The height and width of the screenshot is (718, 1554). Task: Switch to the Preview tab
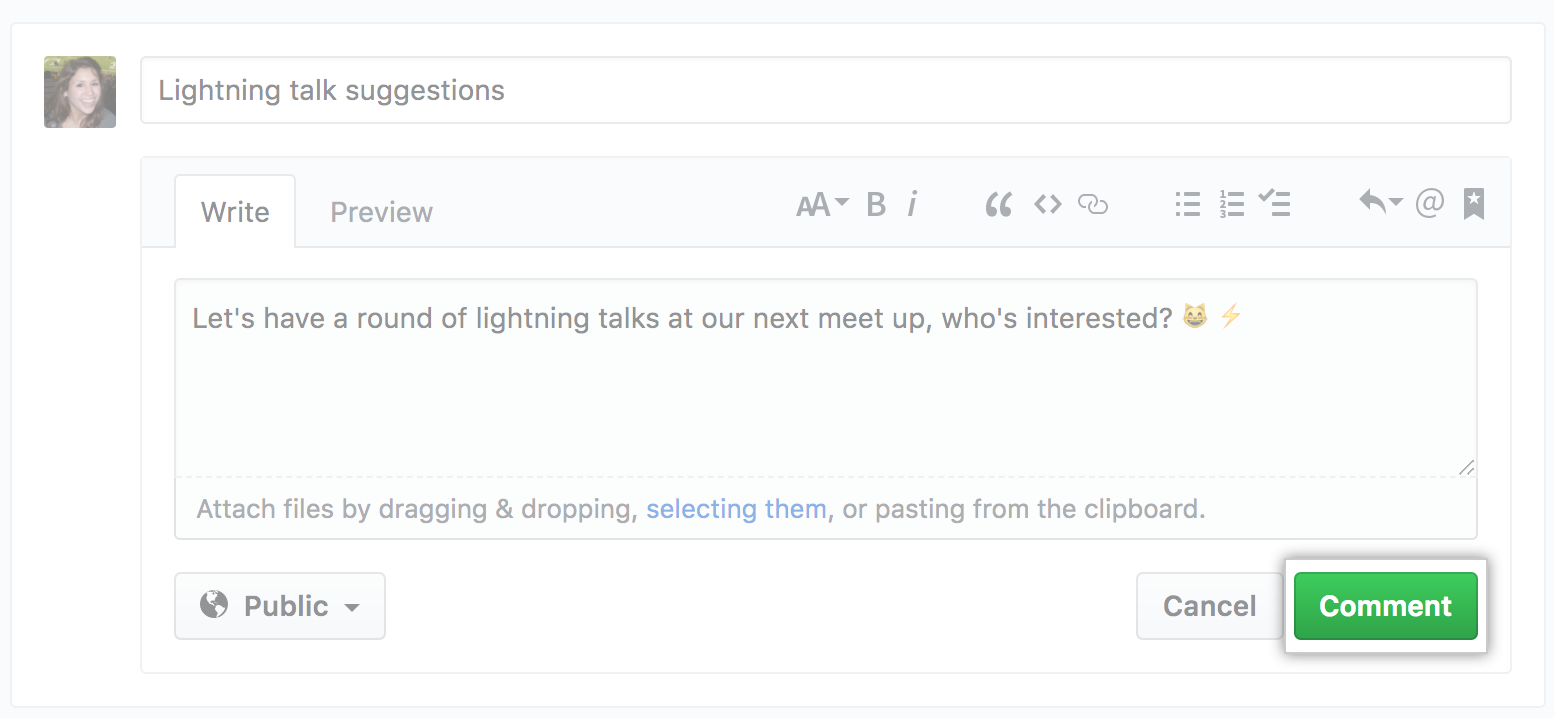click(x=381, y=211)
